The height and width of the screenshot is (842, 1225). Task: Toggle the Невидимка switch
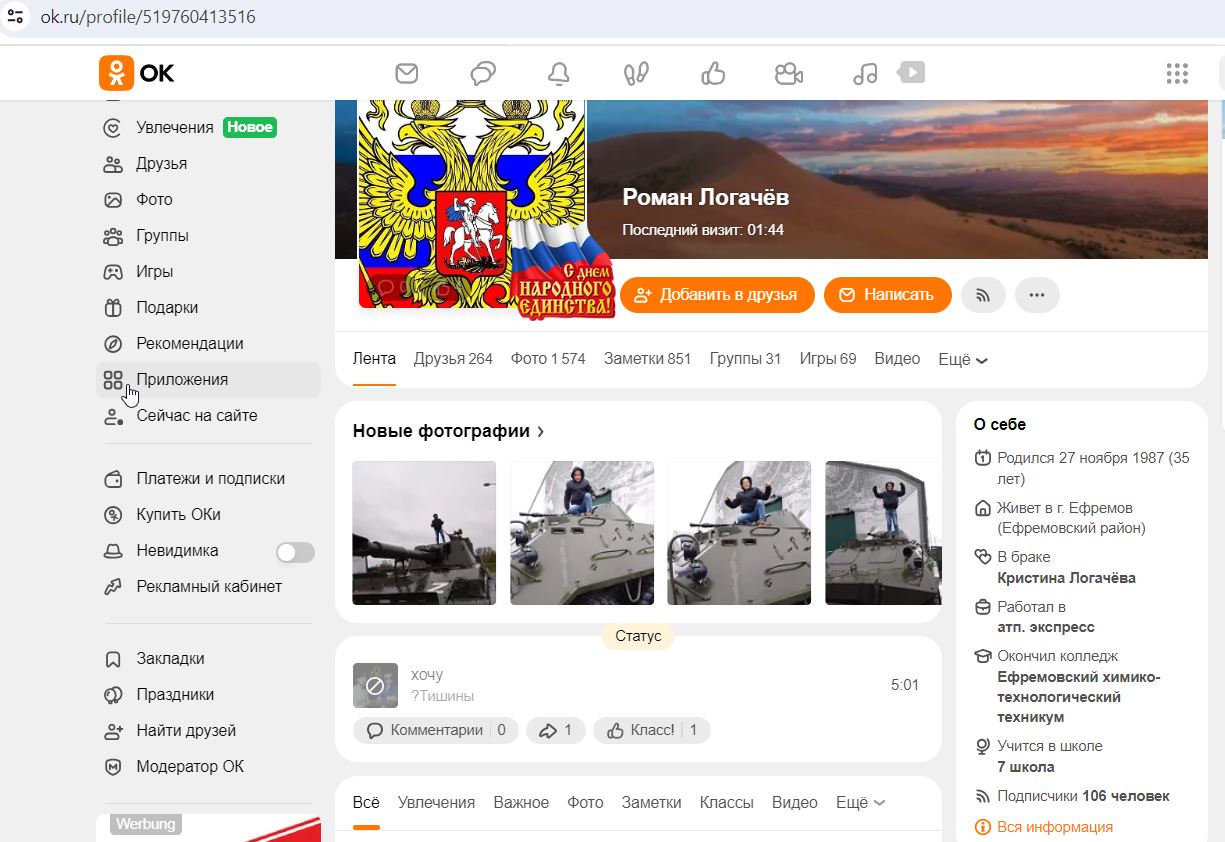pos(295,552)
